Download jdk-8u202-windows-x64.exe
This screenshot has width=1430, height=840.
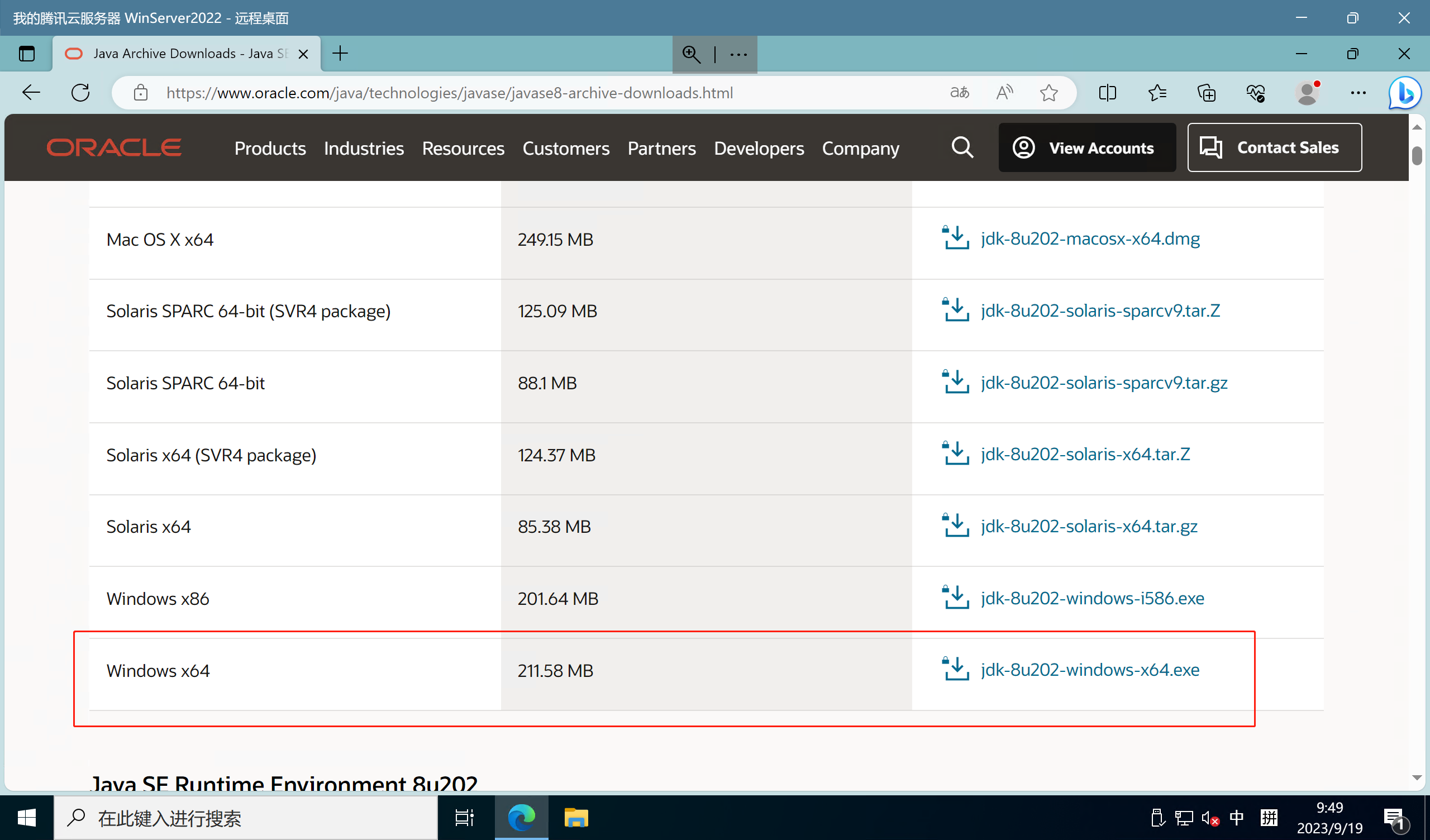point(1089,670)
